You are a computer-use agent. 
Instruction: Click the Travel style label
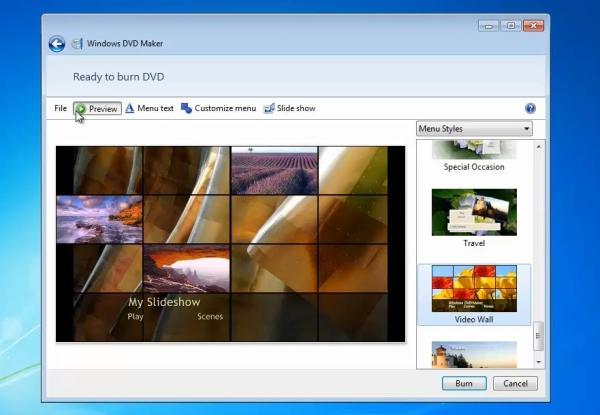474,243
